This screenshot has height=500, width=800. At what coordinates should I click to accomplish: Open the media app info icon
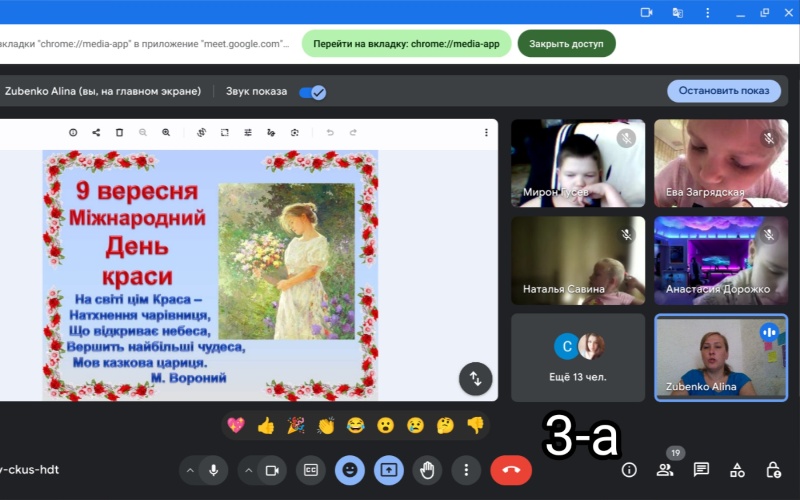coord(73,133)
